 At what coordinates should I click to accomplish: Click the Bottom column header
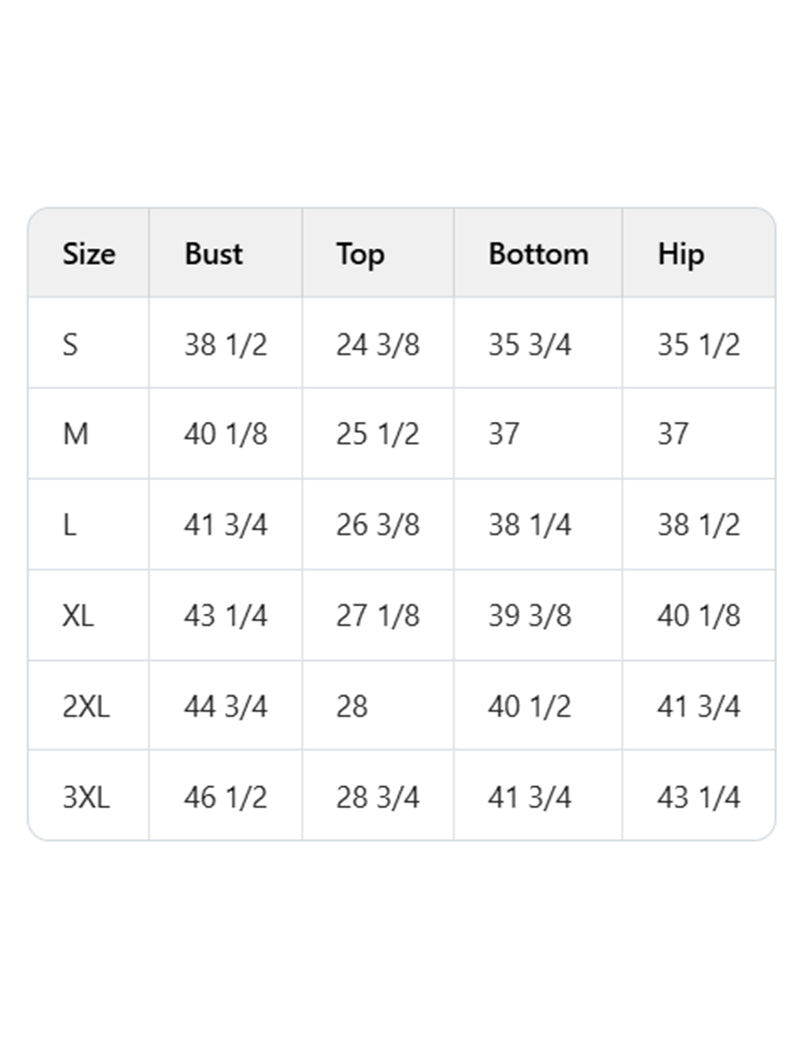coord(538,254)
